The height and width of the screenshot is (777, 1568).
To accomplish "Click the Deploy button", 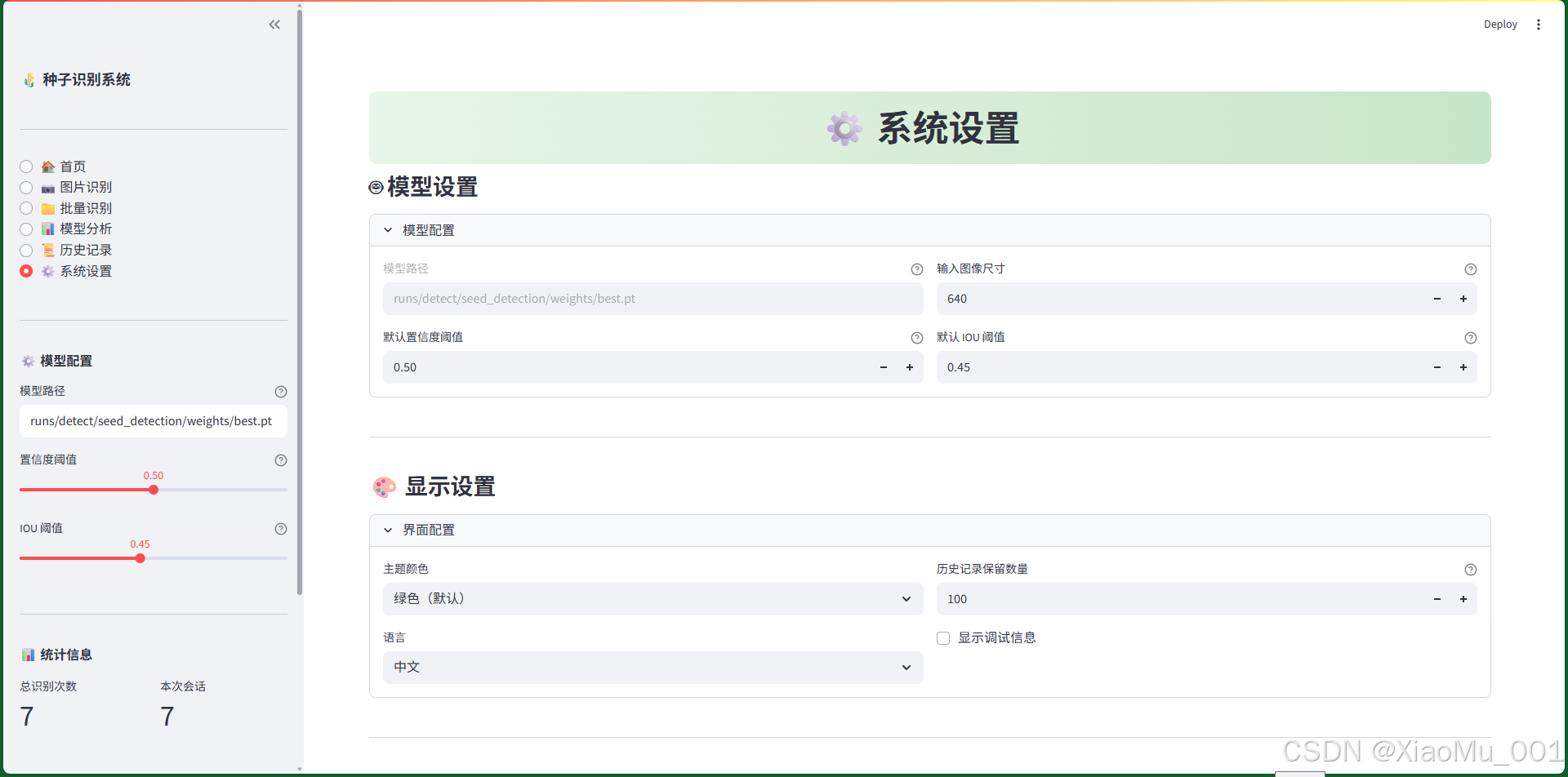I will pos(1500,24).
